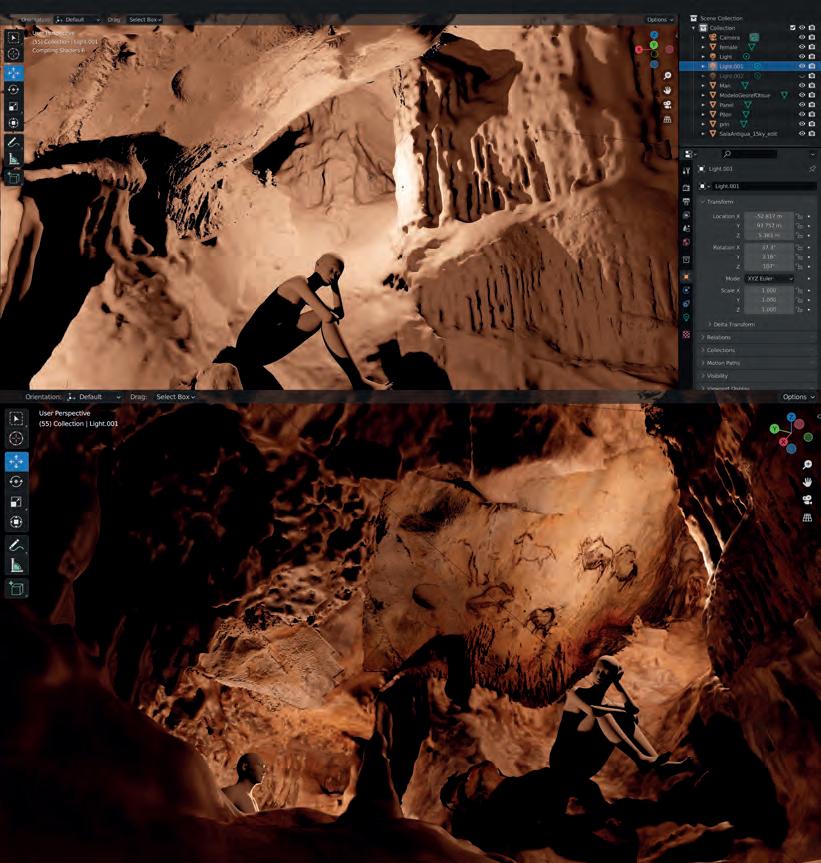Click the zoom magnifier in the lower viewport
This screenshot has width=821, height=863.
(807, 465)
